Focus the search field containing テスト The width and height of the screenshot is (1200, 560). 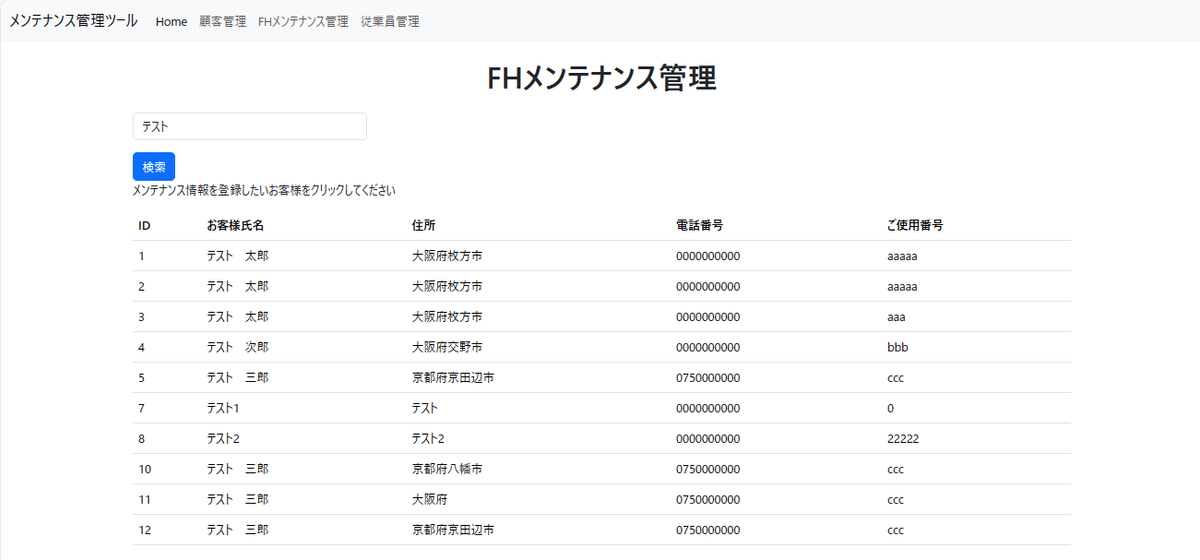tap(250, 126)
